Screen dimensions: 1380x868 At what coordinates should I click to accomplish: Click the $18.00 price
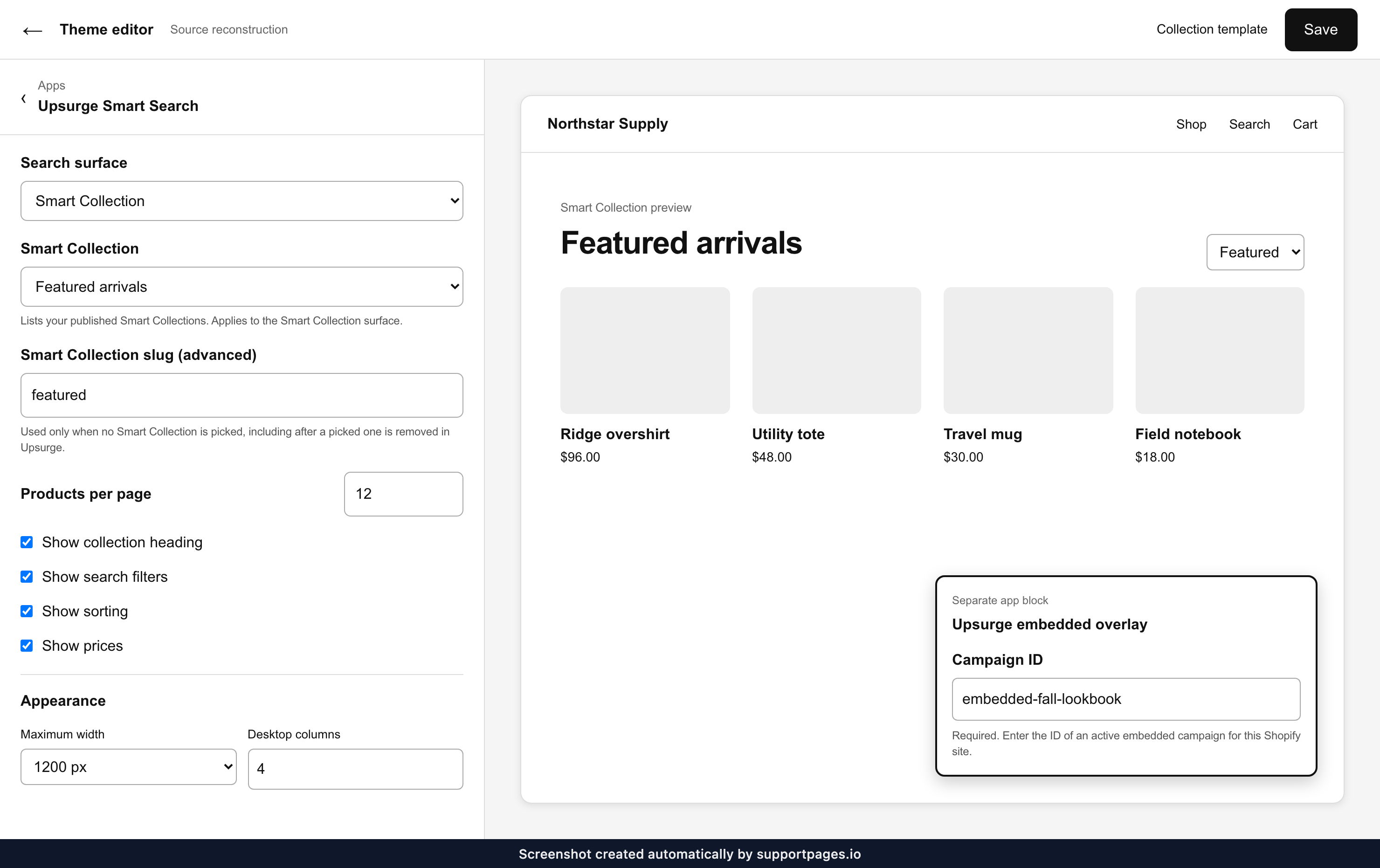(x=1155, y=457)
